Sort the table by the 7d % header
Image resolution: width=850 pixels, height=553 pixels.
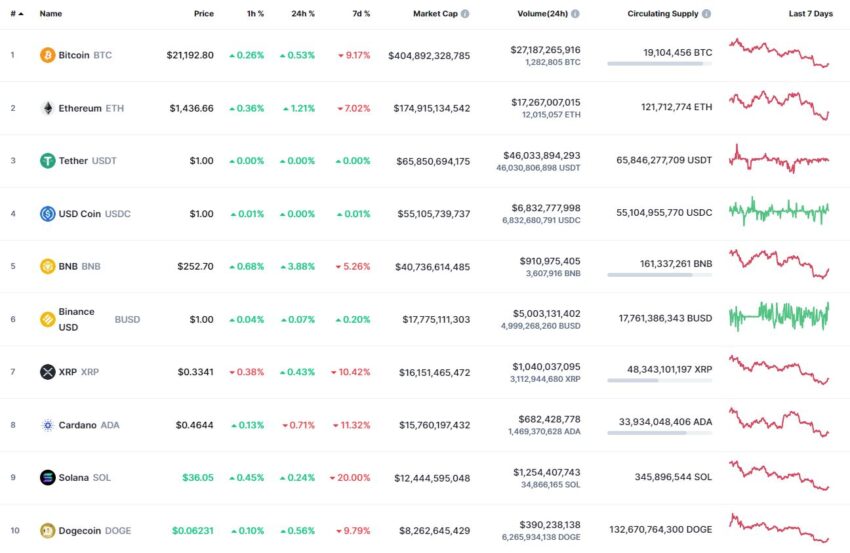click(361, 14)
